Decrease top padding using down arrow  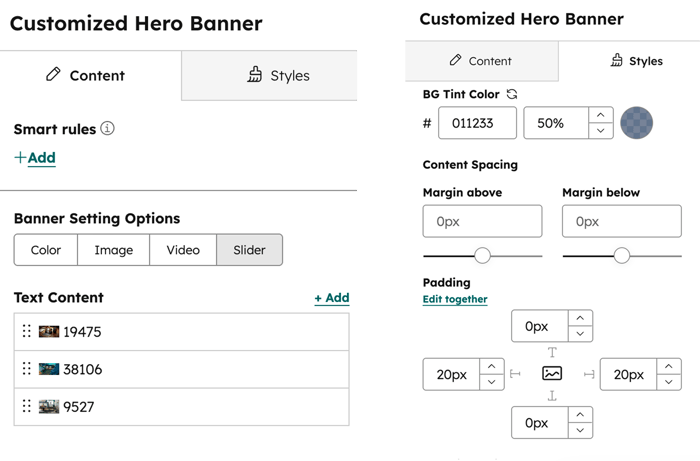[580, 334]
